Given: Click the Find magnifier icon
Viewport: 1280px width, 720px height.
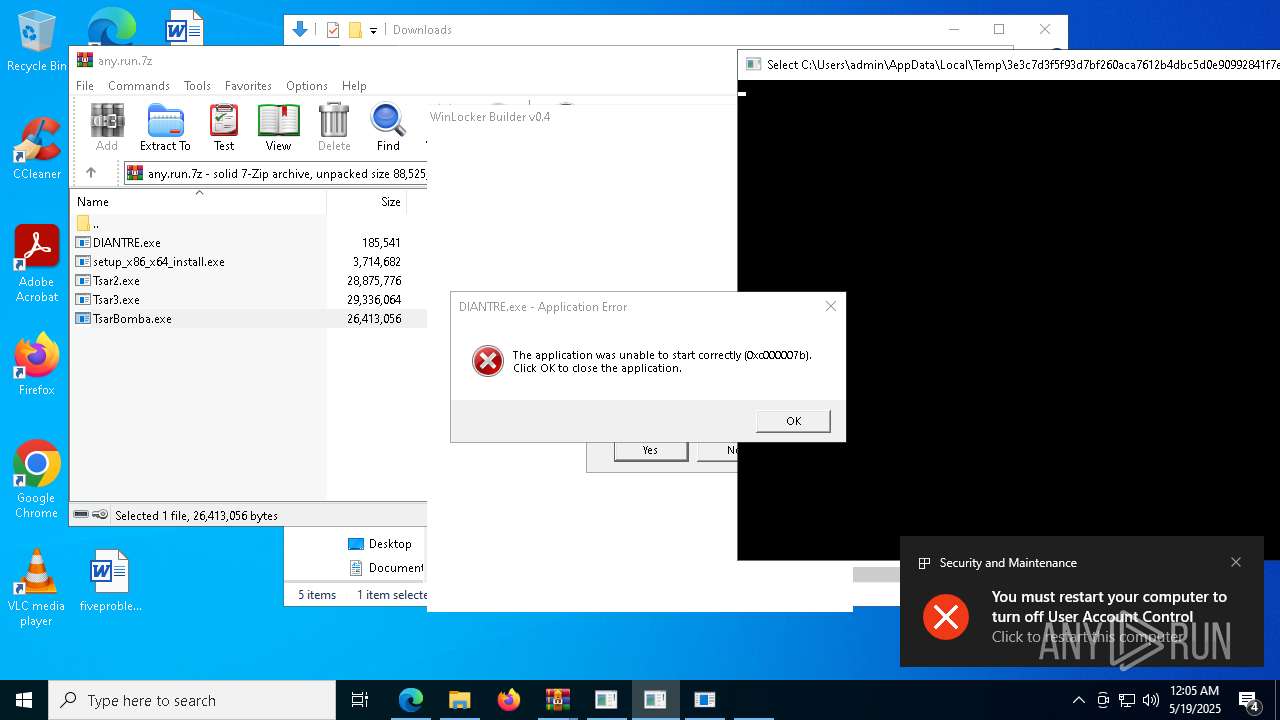Looking at the screenshot, I should coord(388,127).
